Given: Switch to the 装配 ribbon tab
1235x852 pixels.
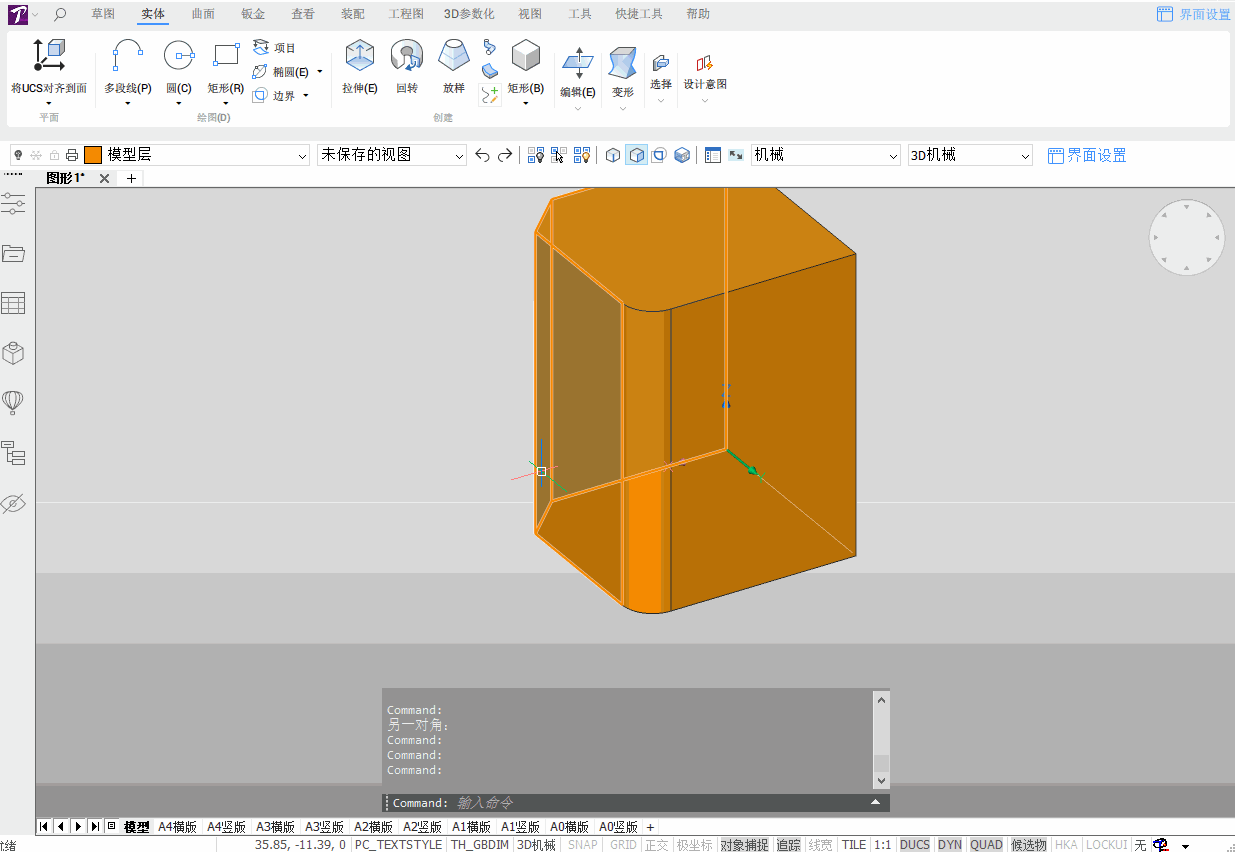Looking at the screenshot, I should [353, 14].
